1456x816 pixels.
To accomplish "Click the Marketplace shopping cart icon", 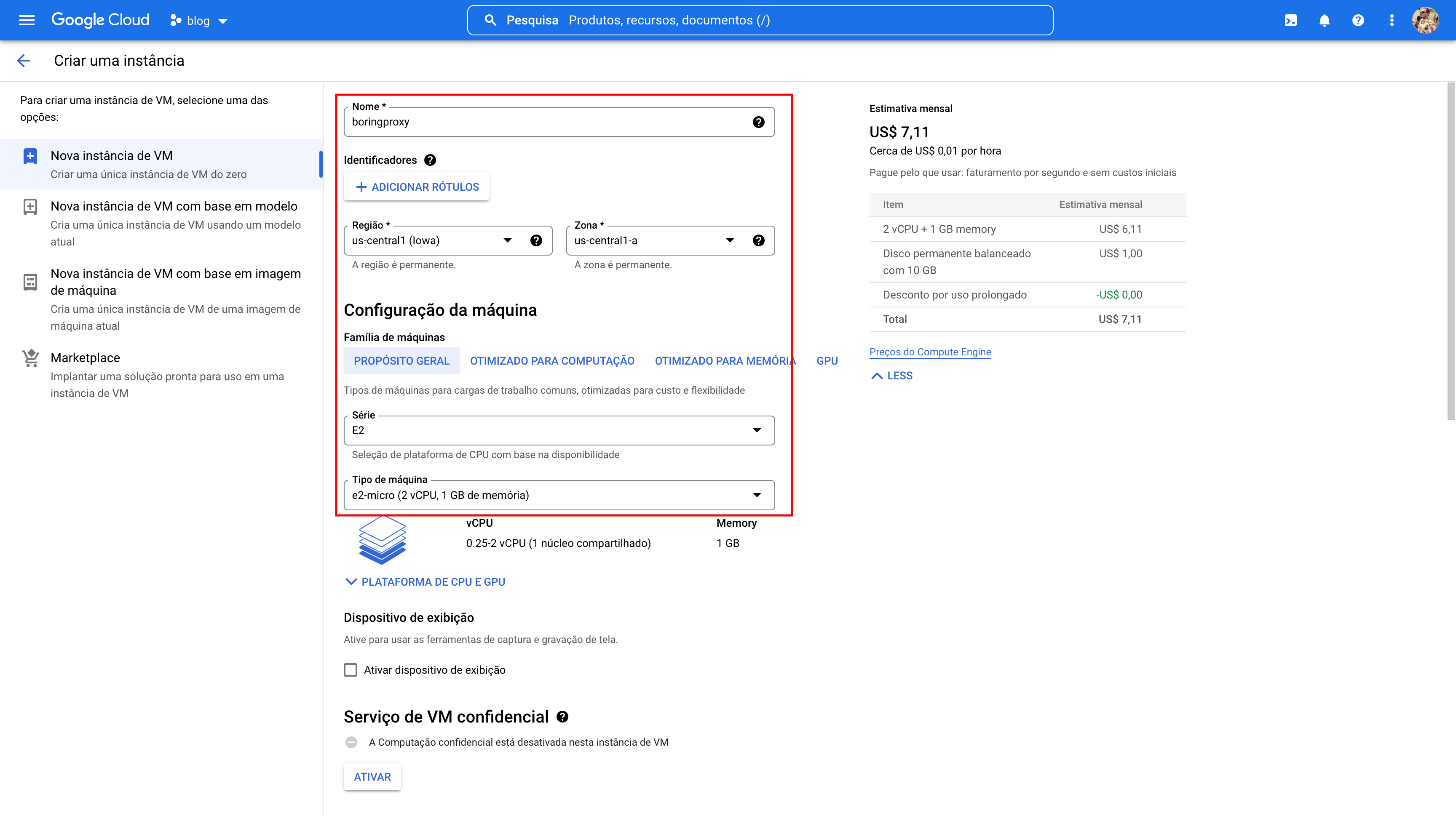I will coord(30,358).
